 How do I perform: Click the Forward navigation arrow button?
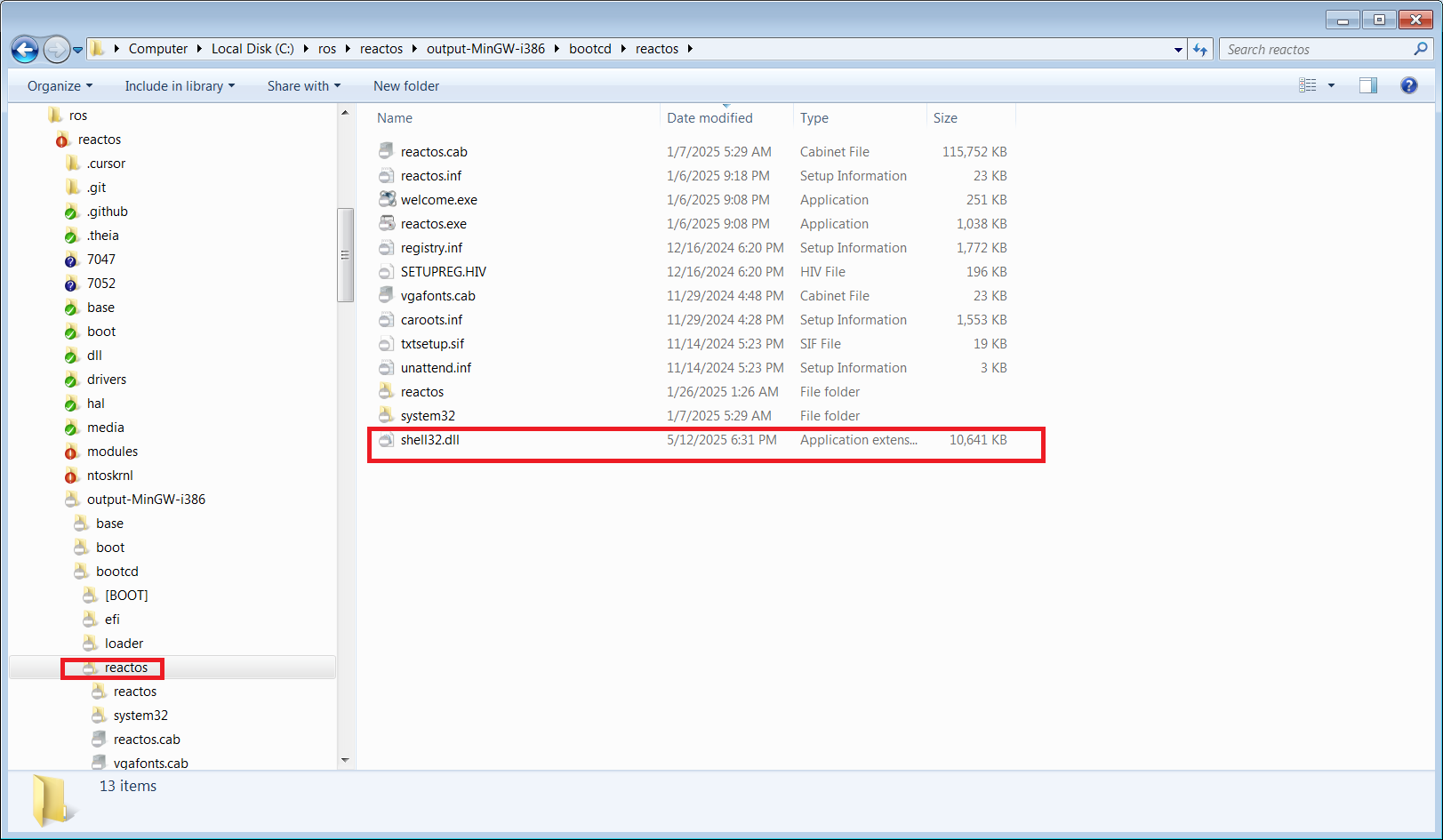[56, 50]
